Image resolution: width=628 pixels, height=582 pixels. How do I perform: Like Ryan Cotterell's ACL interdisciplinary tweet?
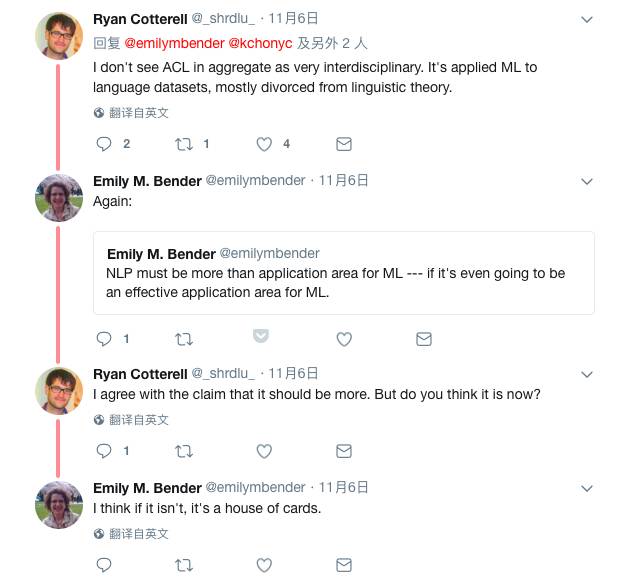tap(264, 144)
